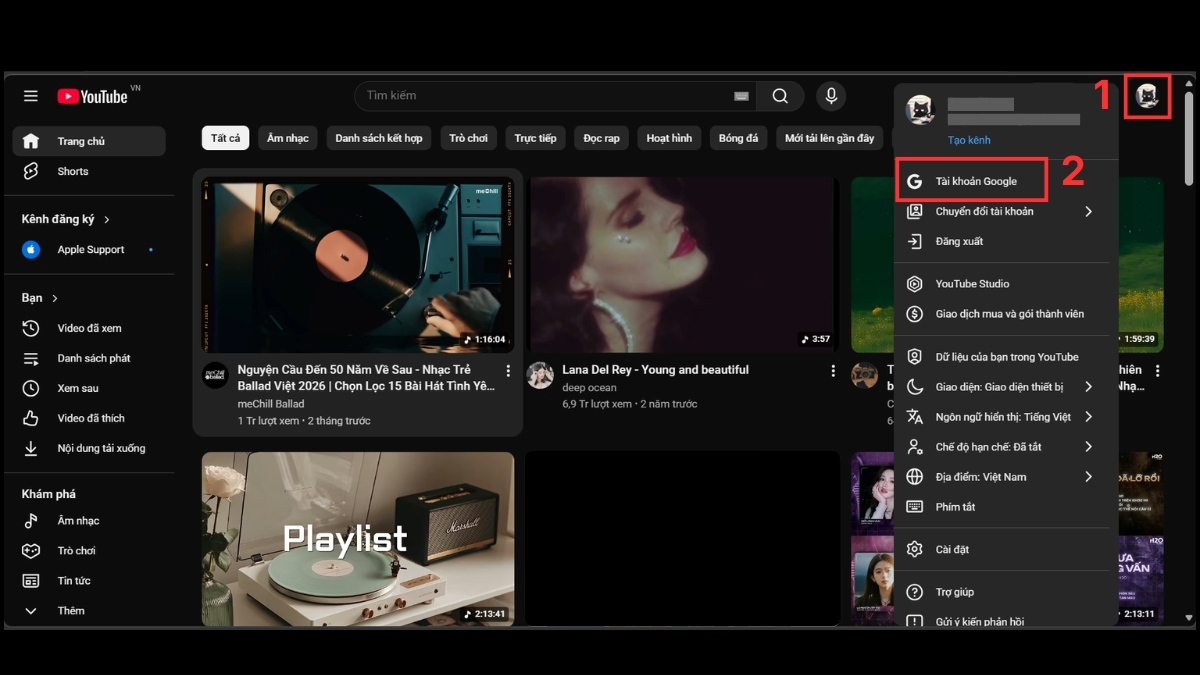
Task: Expand the Chuyển đổi tài khoản submenu
Action: 985,211
